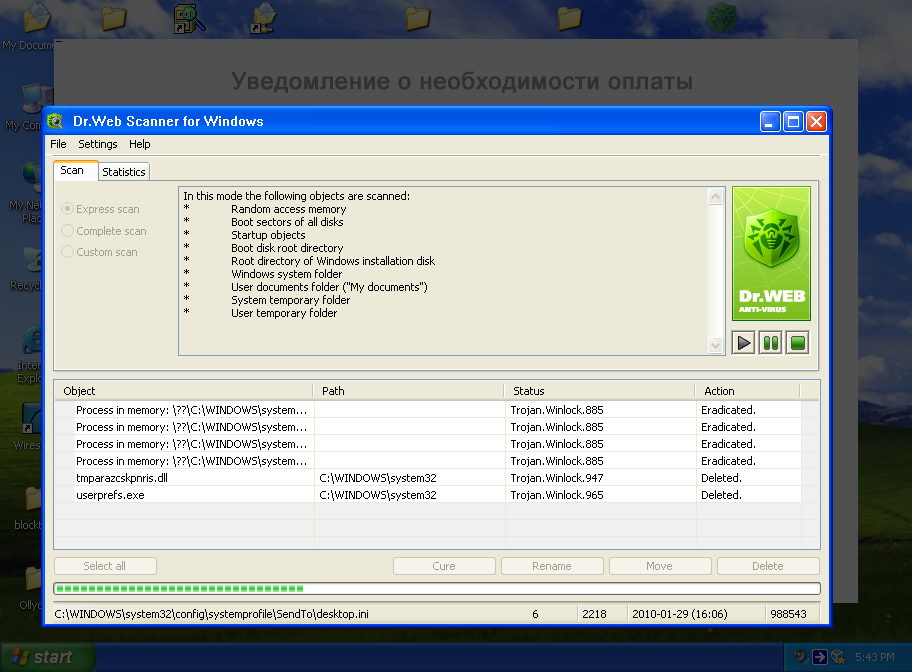
Task: Click the Rename button
Action: coord(552,566)
